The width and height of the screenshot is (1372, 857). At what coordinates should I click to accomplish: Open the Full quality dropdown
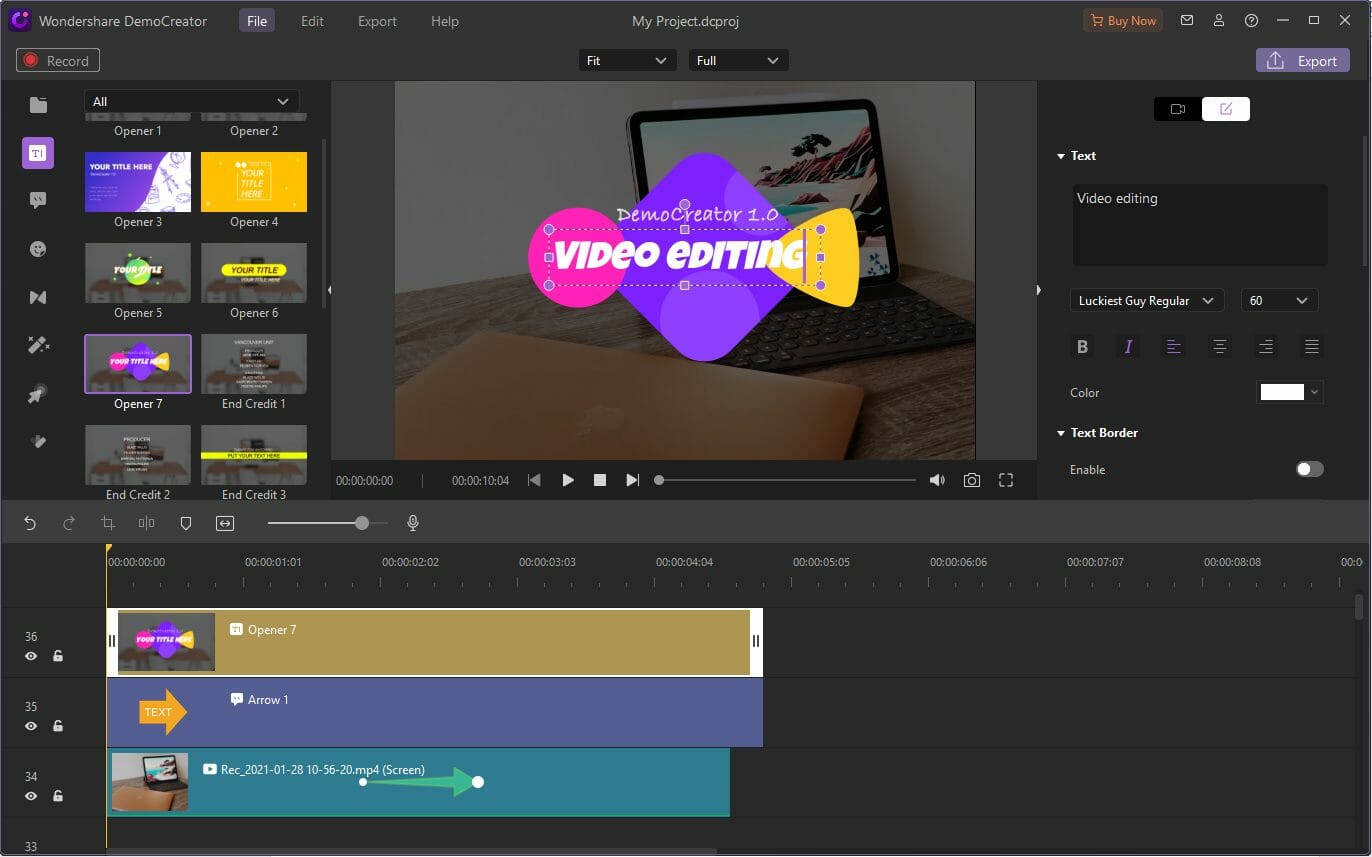click(738, 61)
